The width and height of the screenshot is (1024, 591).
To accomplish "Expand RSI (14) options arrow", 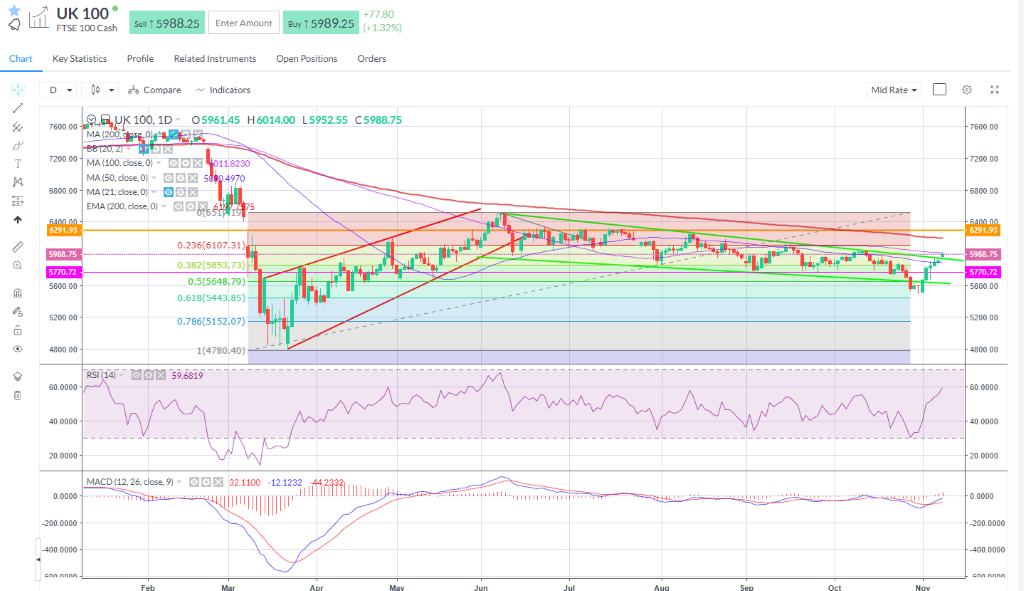I will [x=122, y=375].
